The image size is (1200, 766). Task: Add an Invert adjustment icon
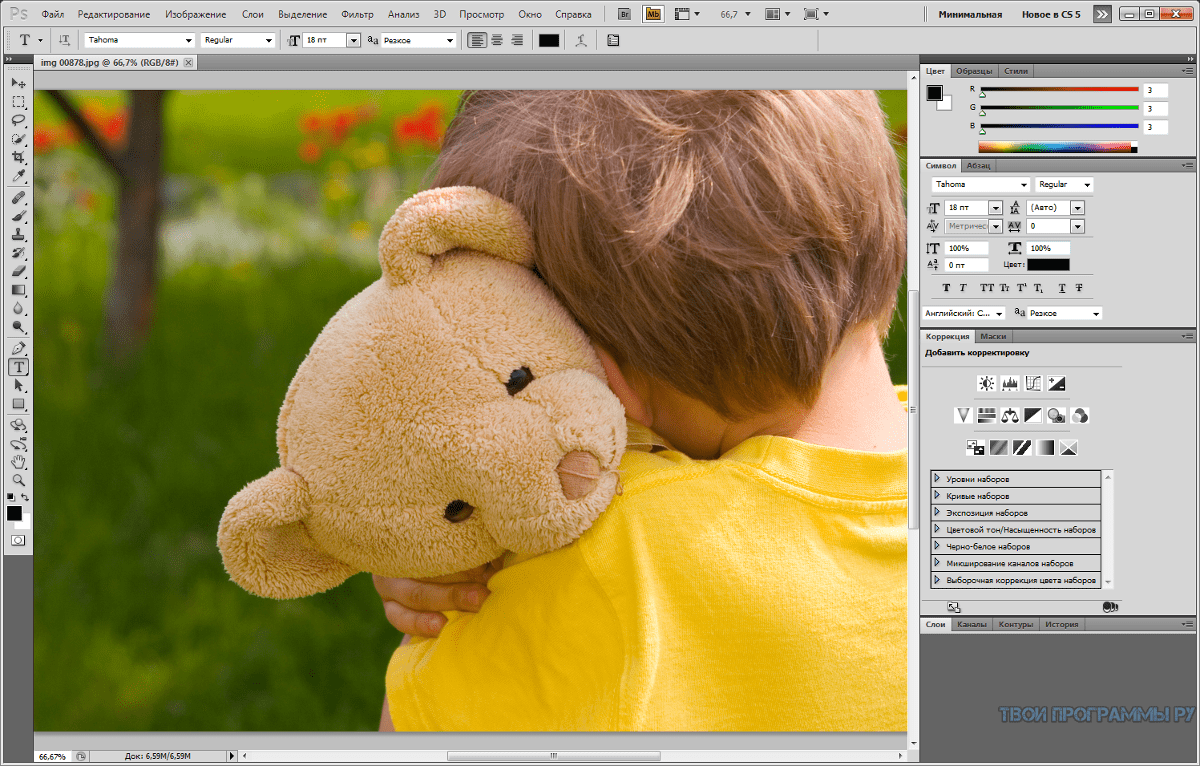tap(975, 447)
